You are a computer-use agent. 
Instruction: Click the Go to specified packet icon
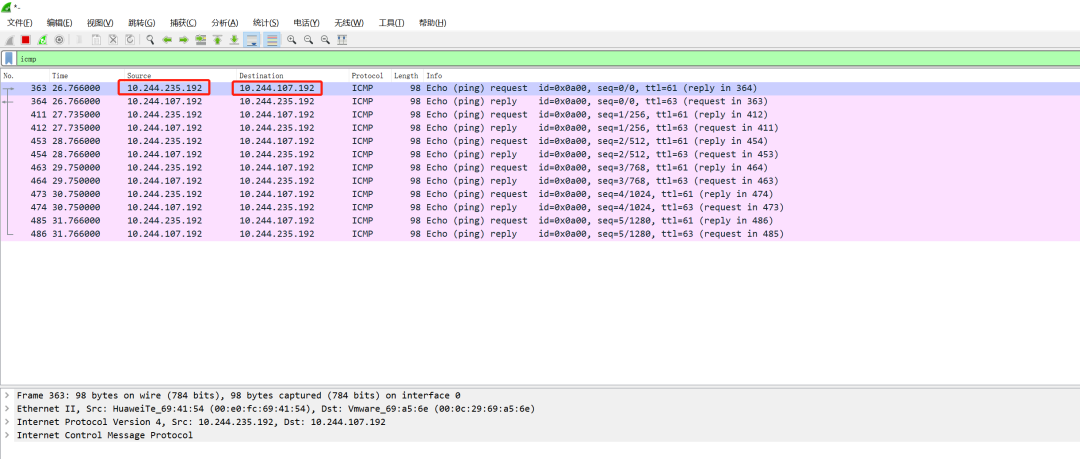200,40
